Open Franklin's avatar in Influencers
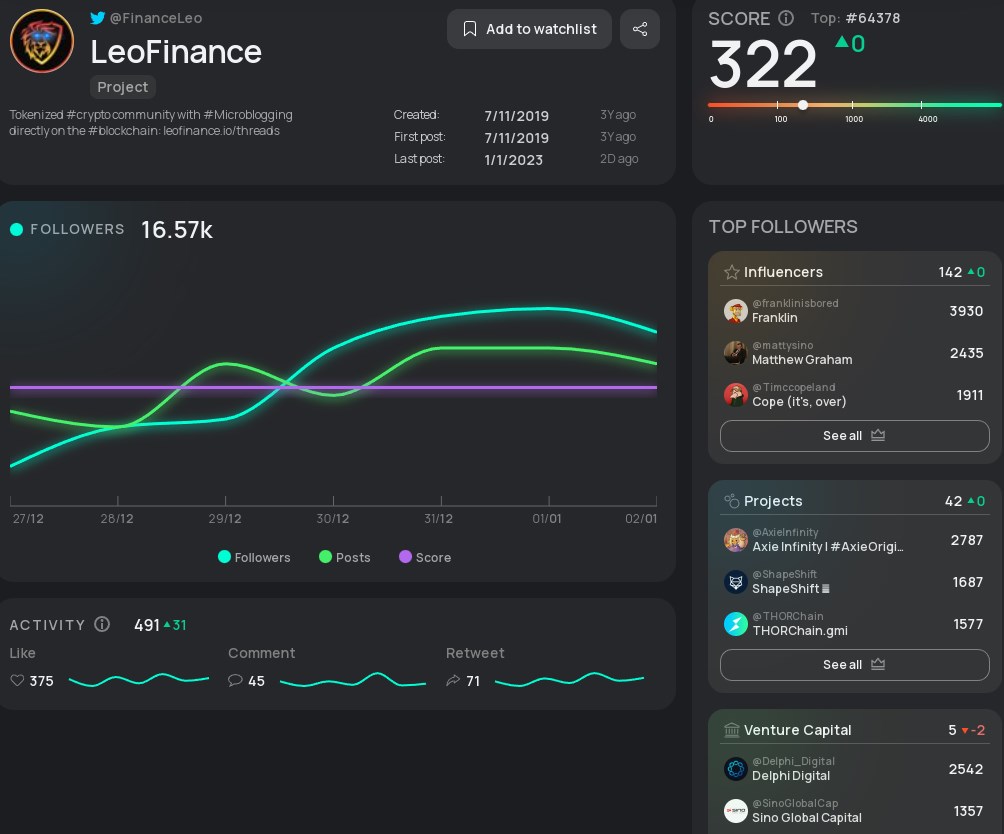The image size is (1004, 834). click(736, 311)
